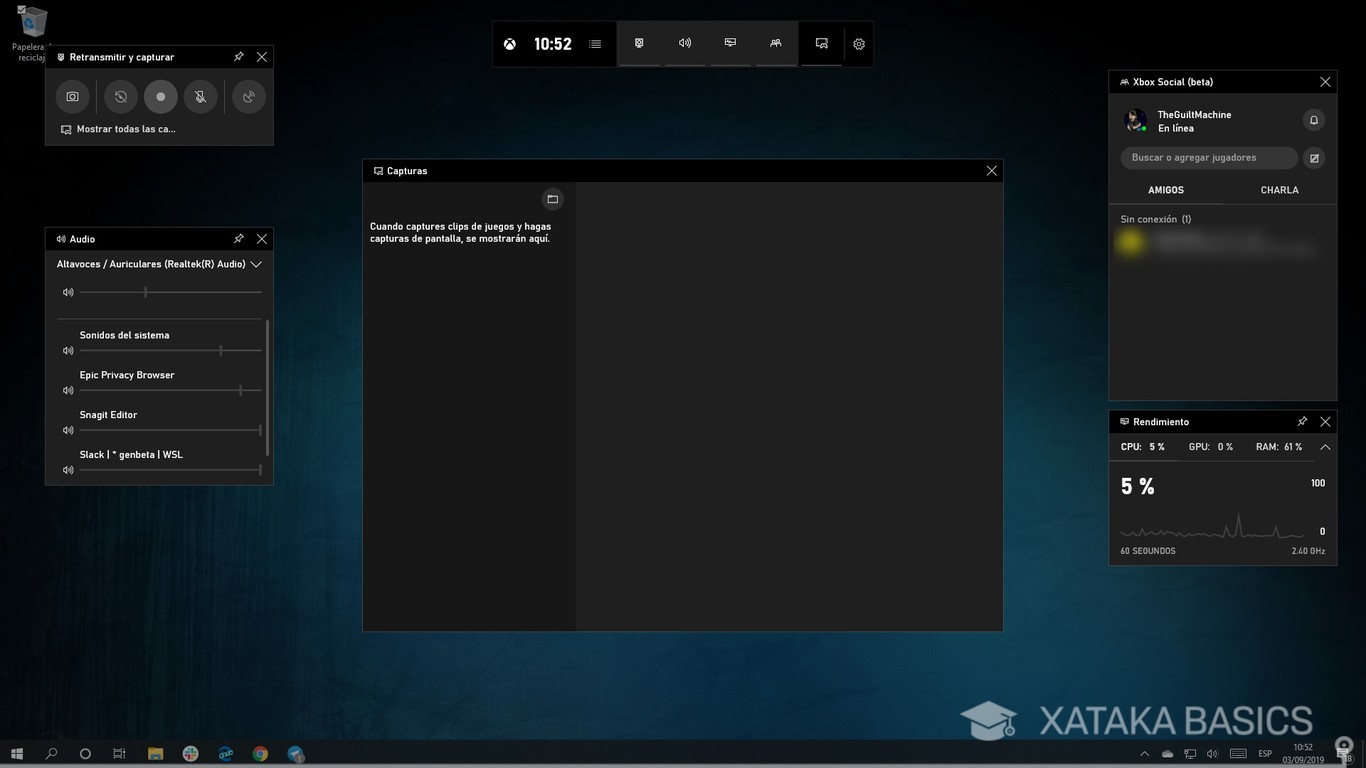Open the Xbox Social widget icon

pyautogui.click(x=775, y=43)
